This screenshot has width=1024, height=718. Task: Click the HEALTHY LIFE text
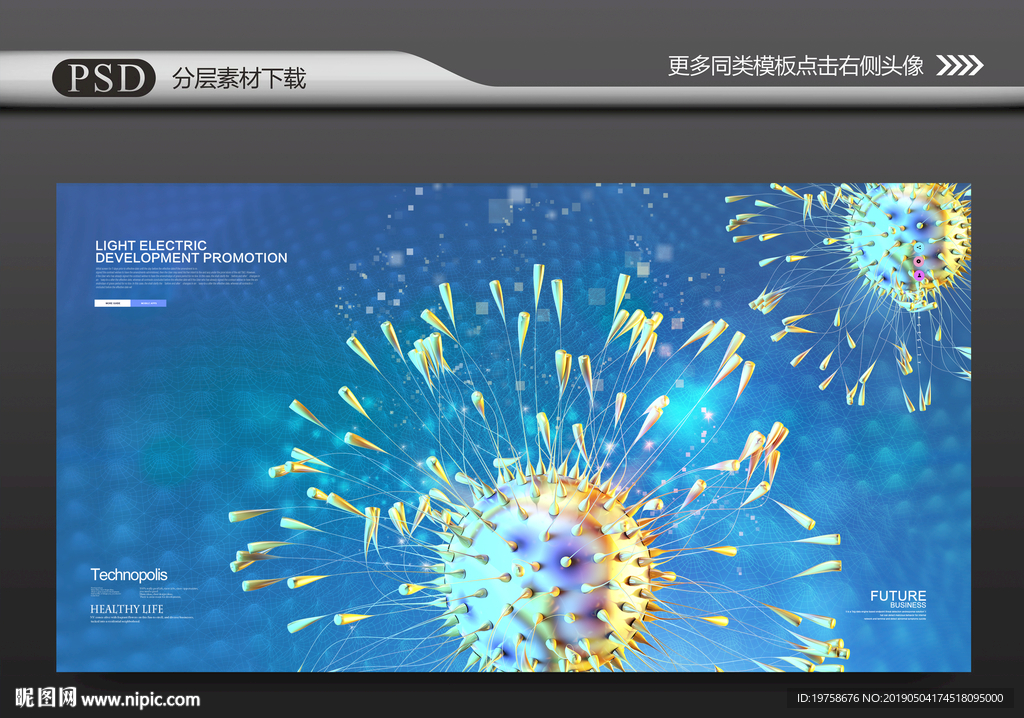(x=127, y=609)
